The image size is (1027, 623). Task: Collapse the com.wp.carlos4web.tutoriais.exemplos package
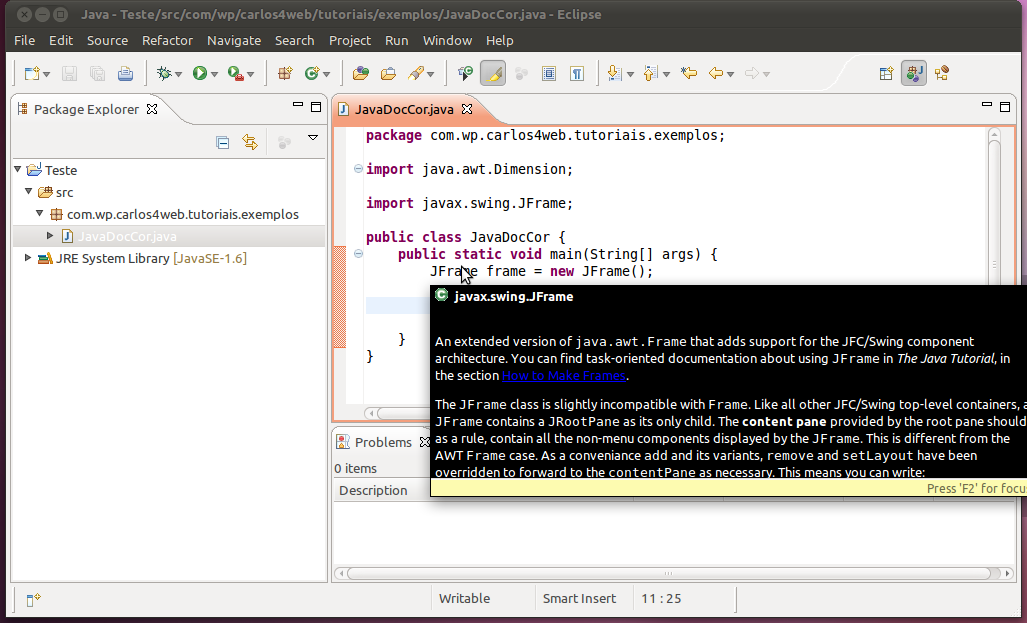click(40, 214)
